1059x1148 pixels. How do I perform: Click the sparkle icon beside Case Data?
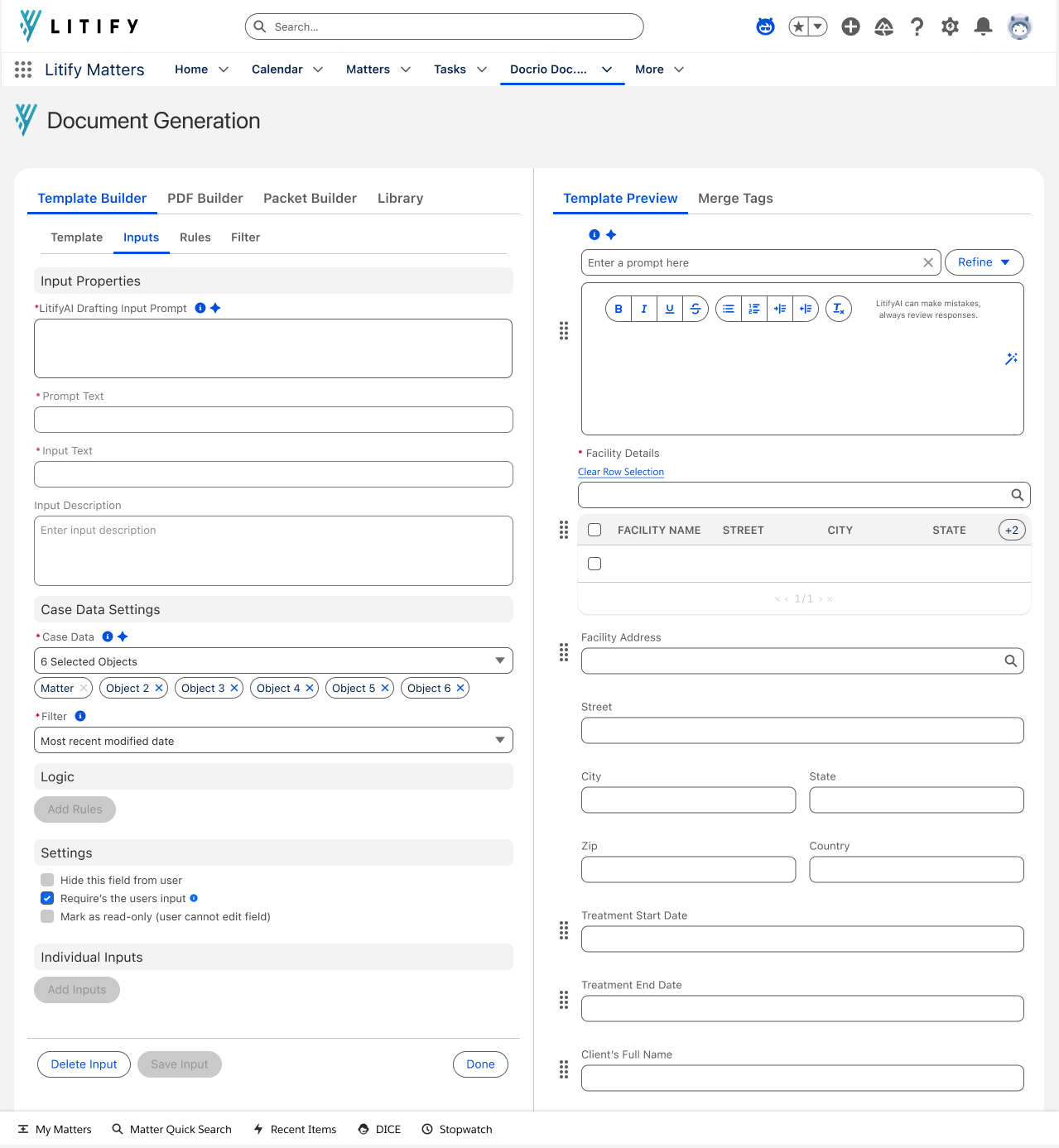[123, 636]
